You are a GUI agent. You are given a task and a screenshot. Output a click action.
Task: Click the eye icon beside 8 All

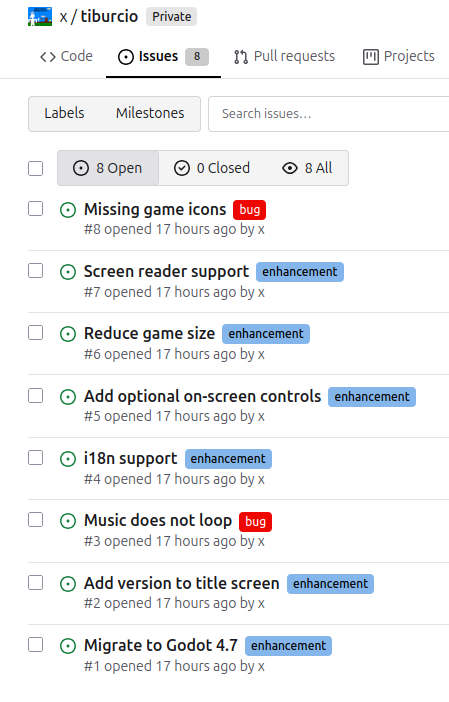(290, 168)
